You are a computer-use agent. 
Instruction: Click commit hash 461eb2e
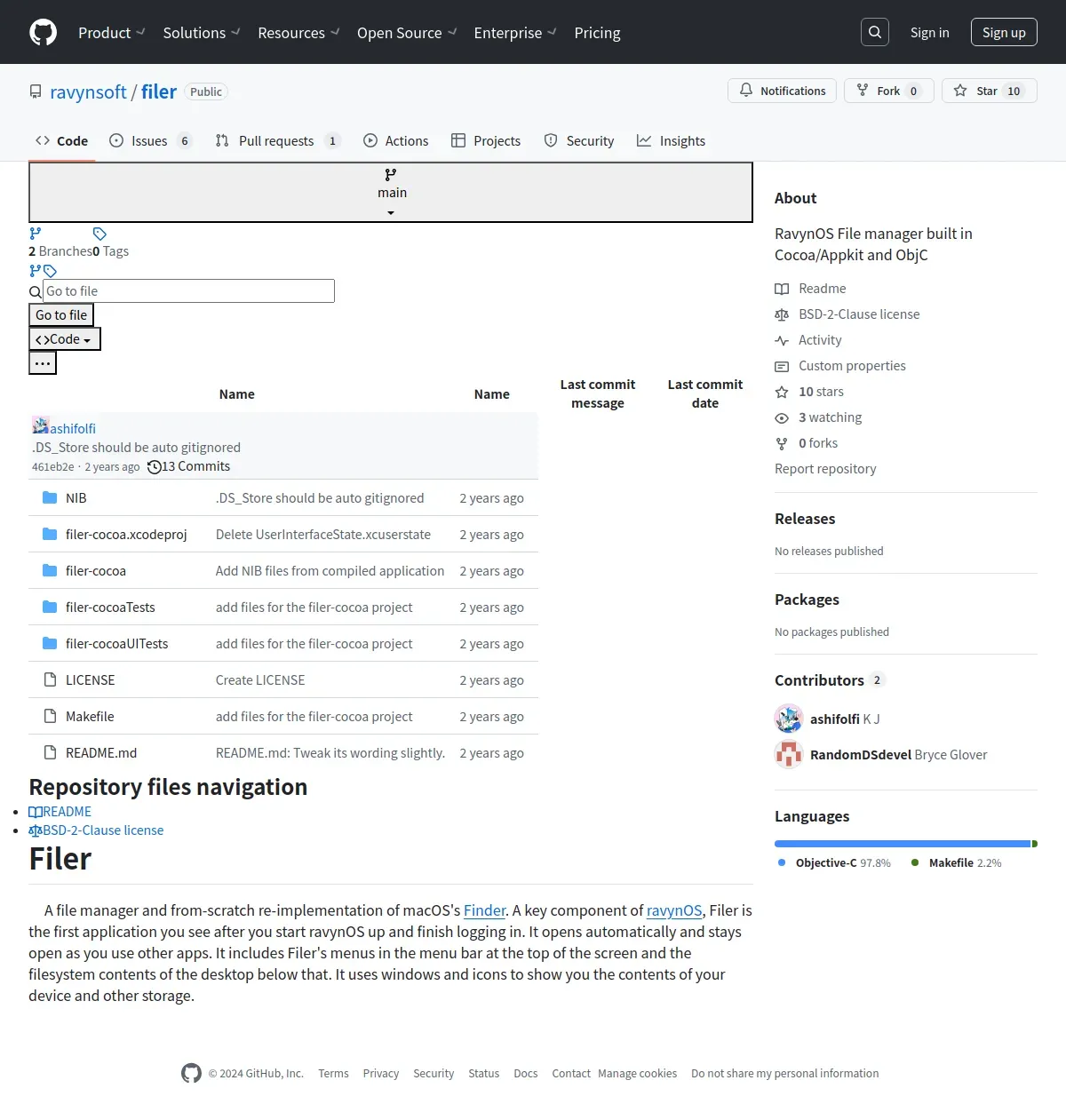pos(53,467)
